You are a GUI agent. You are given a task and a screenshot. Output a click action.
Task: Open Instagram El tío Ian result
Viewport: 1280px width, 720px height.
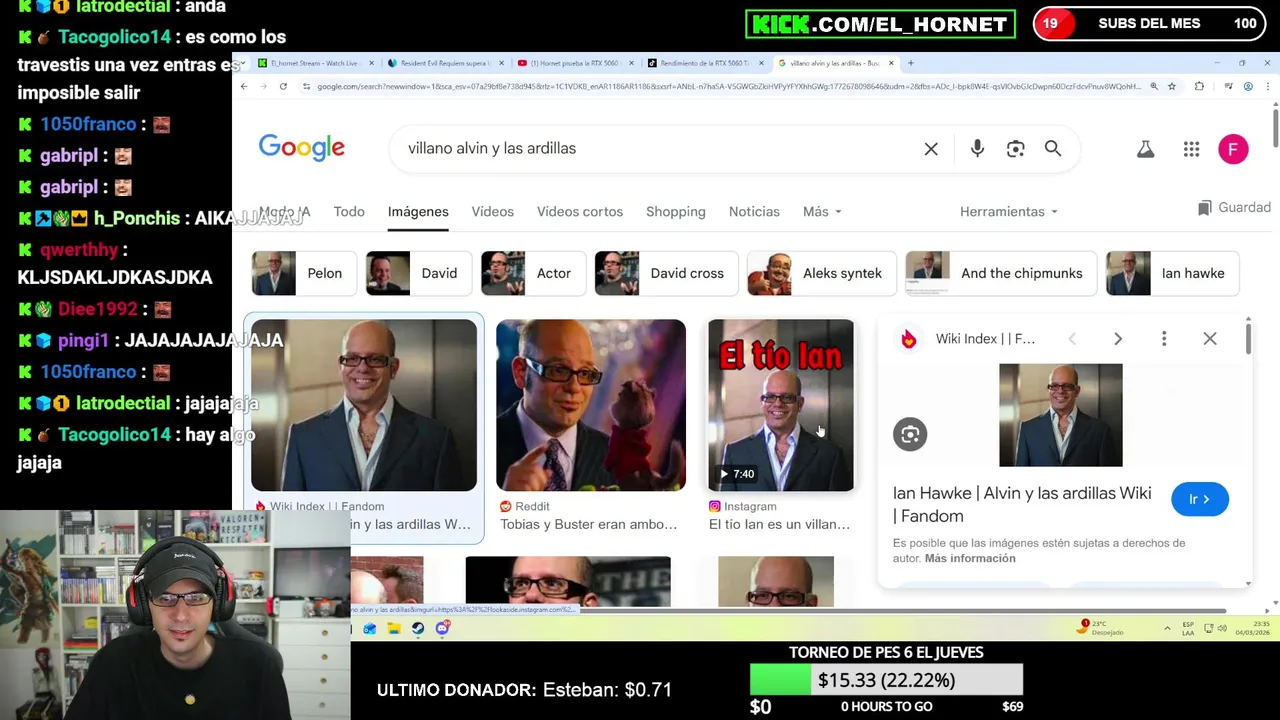(x=779, y=525)
